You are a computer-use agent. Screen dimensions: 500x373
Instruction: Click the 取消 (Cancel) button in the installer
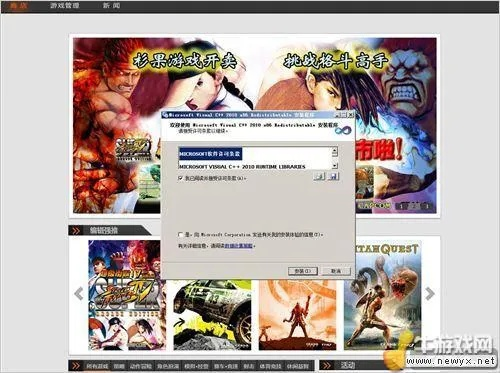[x=336, y=271]
